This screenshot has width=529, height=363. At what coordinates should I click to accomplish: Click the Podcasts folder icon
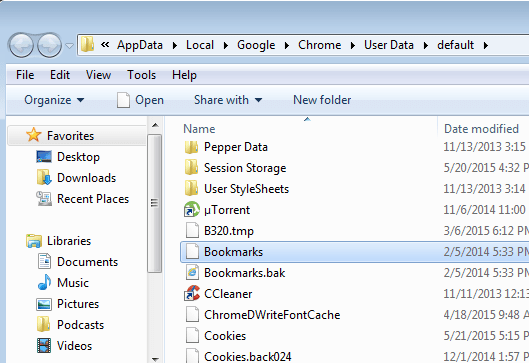click(44, 325)
